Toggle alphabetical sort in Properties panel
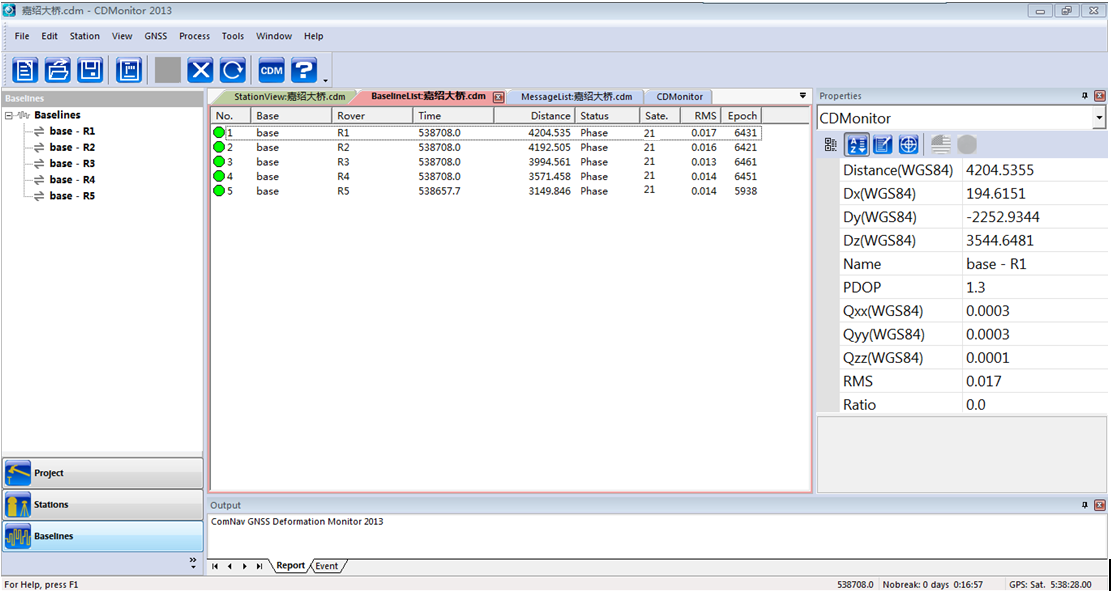This screenshot has height=591, width=1111. click(857, 145)
